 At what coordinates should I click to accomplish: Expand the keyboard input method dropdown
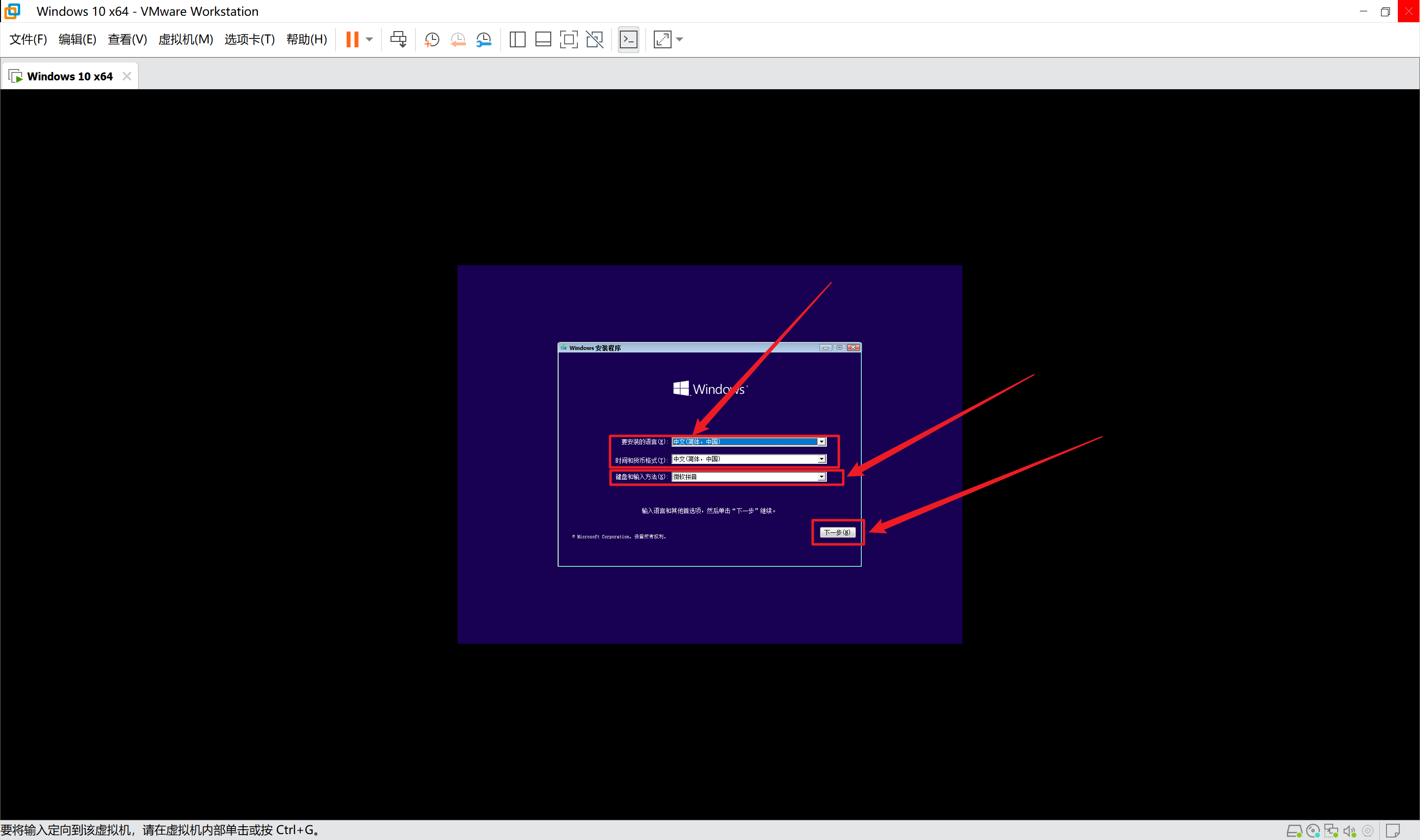(821, 477)
